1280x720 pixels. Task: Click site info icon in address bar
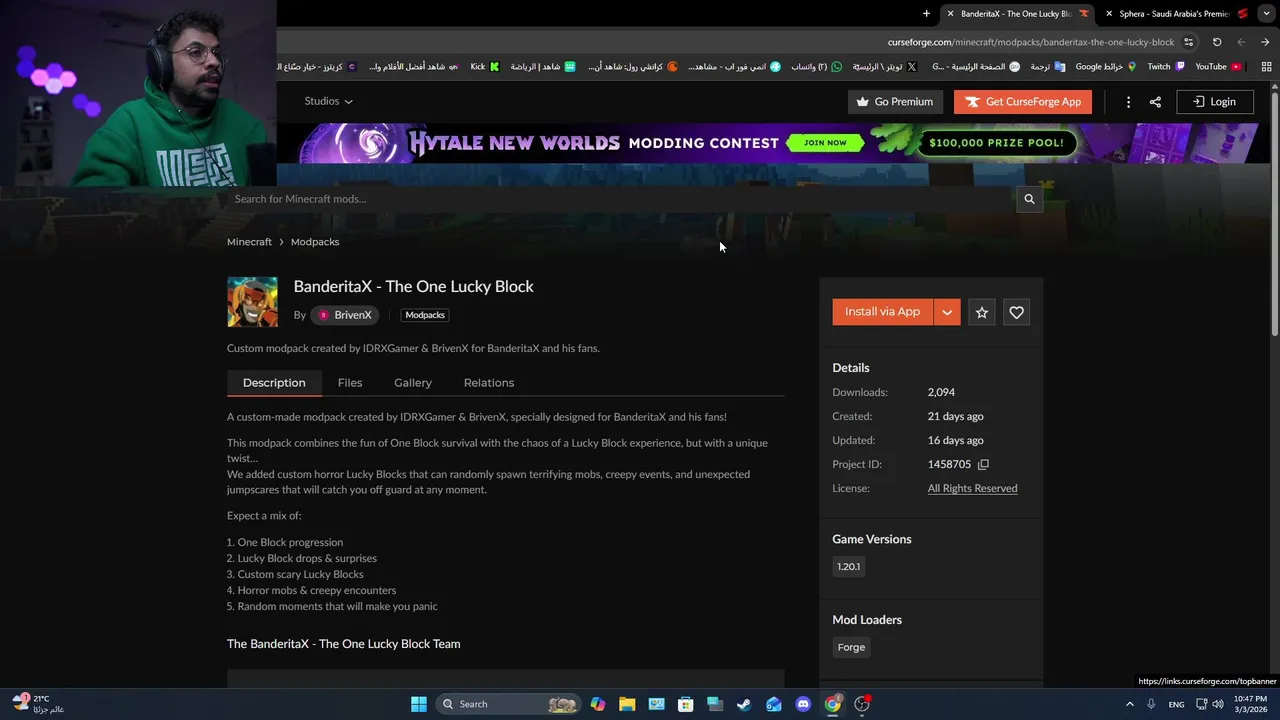pyautogui.click(x=1188, y=42)
